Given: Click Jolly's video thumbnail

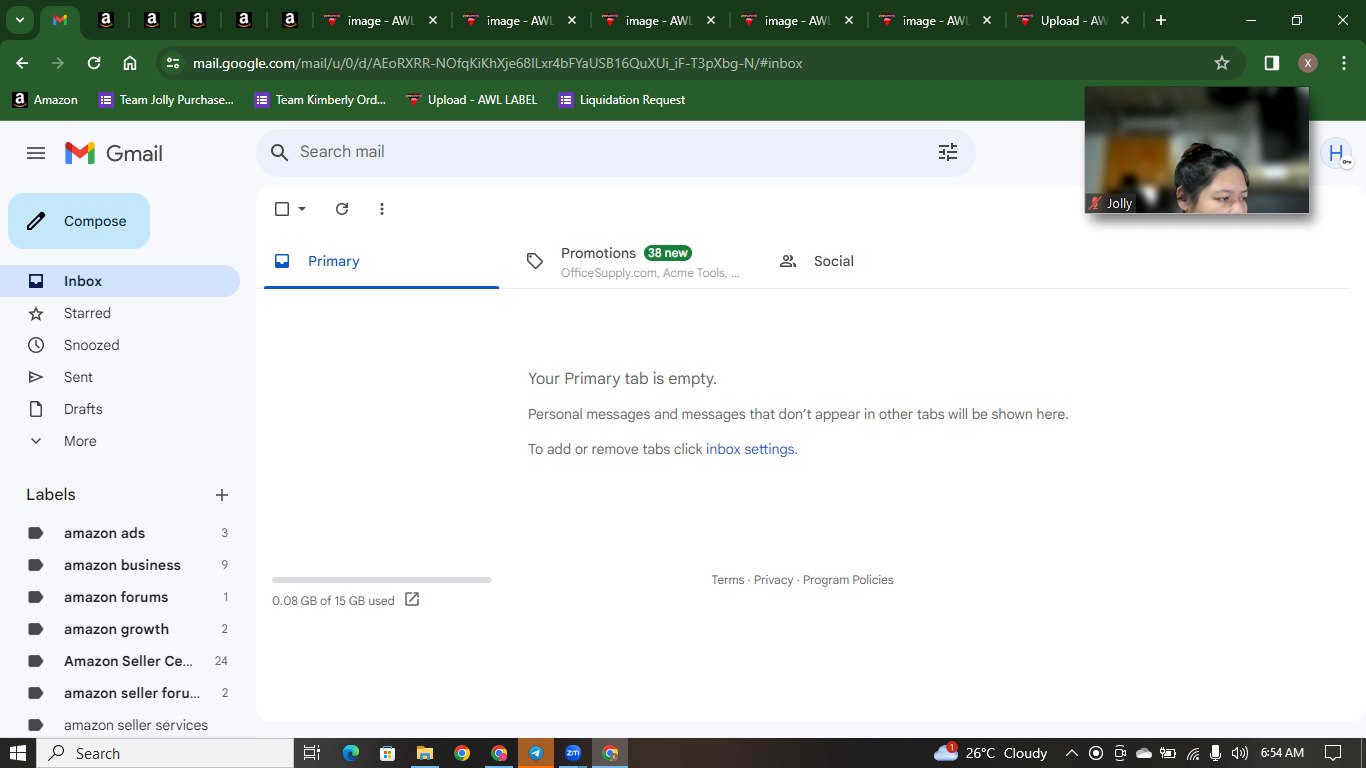Looking at the screenshot, I should pos(1197,150).
